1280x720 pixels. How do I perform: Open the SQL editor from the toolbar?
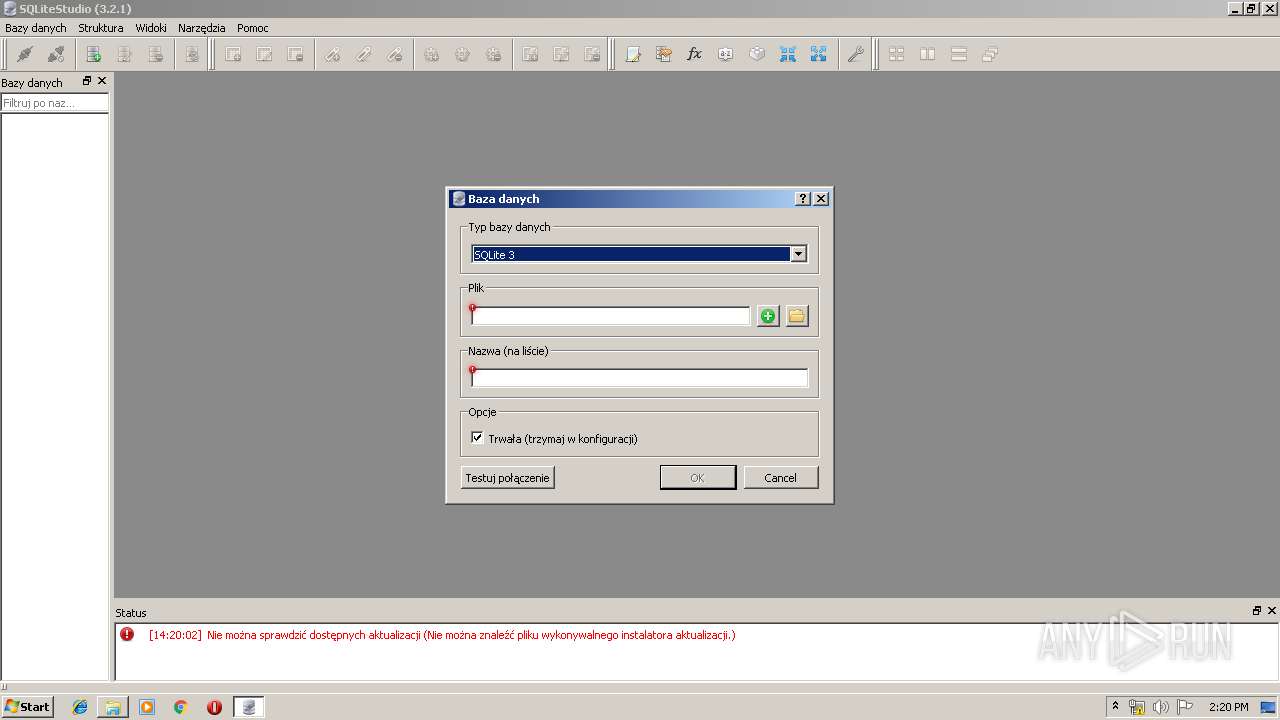click(633, 55)
